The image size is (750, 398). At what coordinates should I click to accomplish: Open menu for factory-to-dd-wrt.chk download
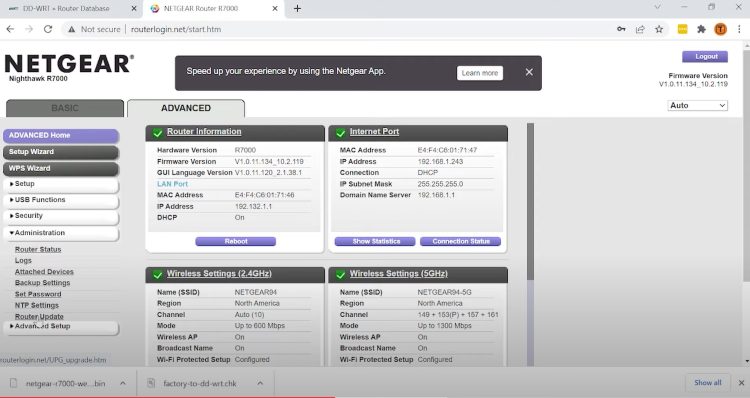260,383
